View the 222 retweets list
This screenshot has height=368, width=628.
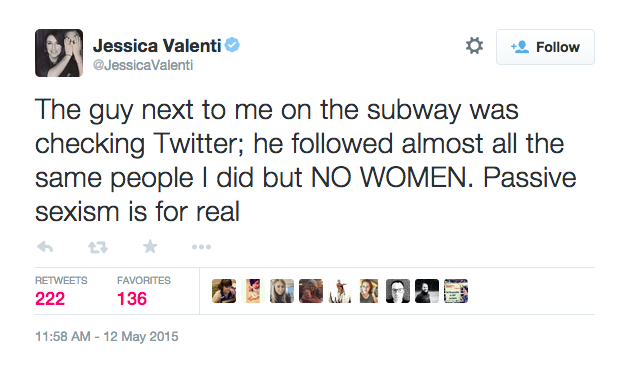pos(61,292)
